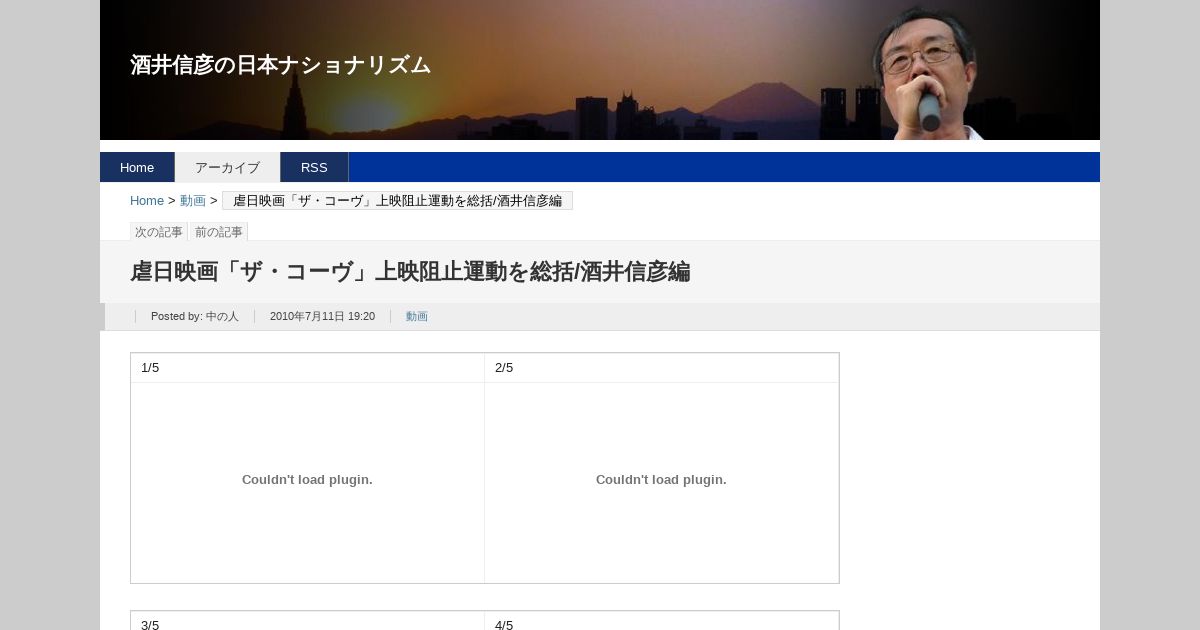Click the 3/5 video label
This screenshot has width=1200, height=630.
tap(150, 625)
